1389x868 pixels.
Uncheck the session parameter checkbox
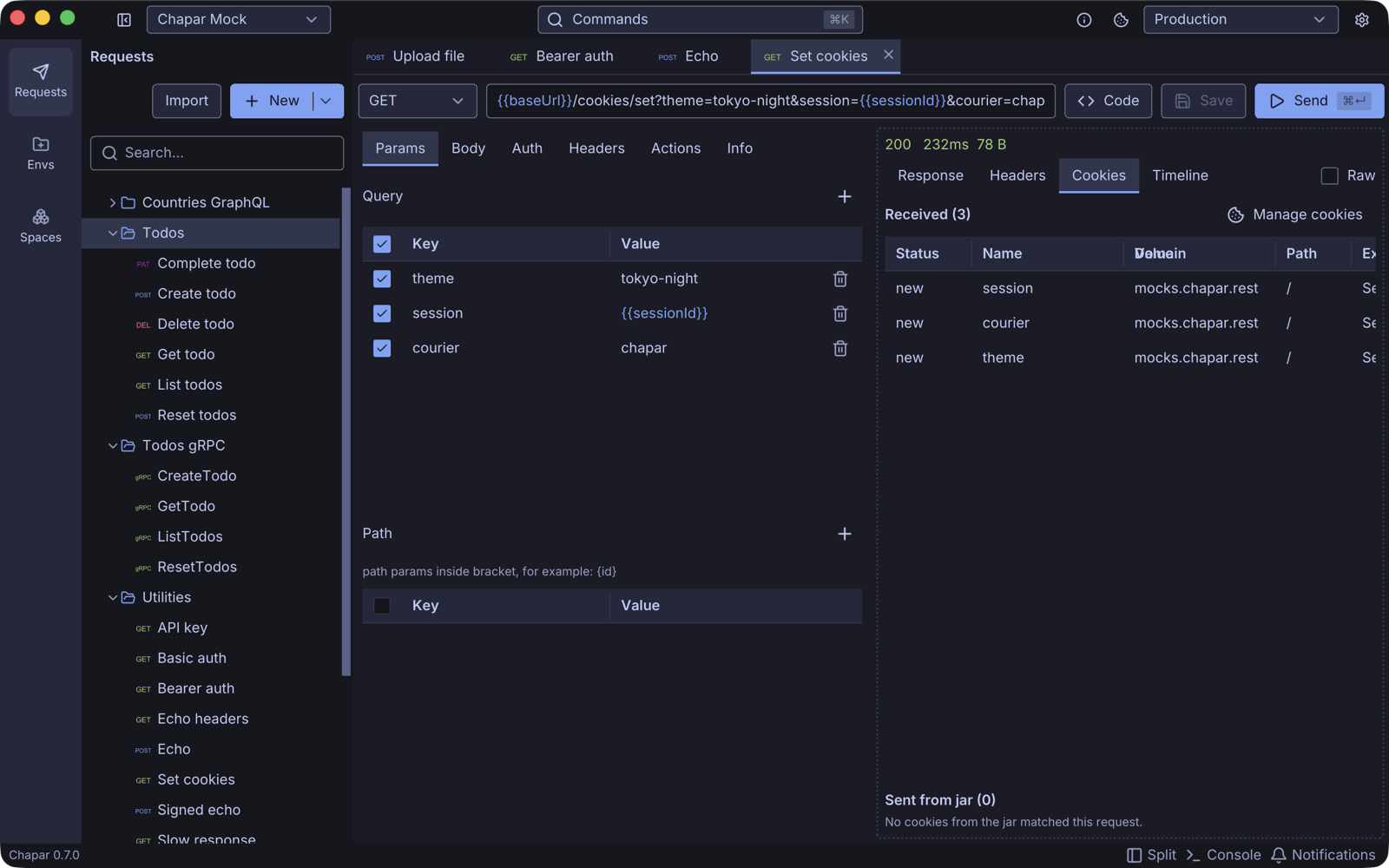click(382, 313)
